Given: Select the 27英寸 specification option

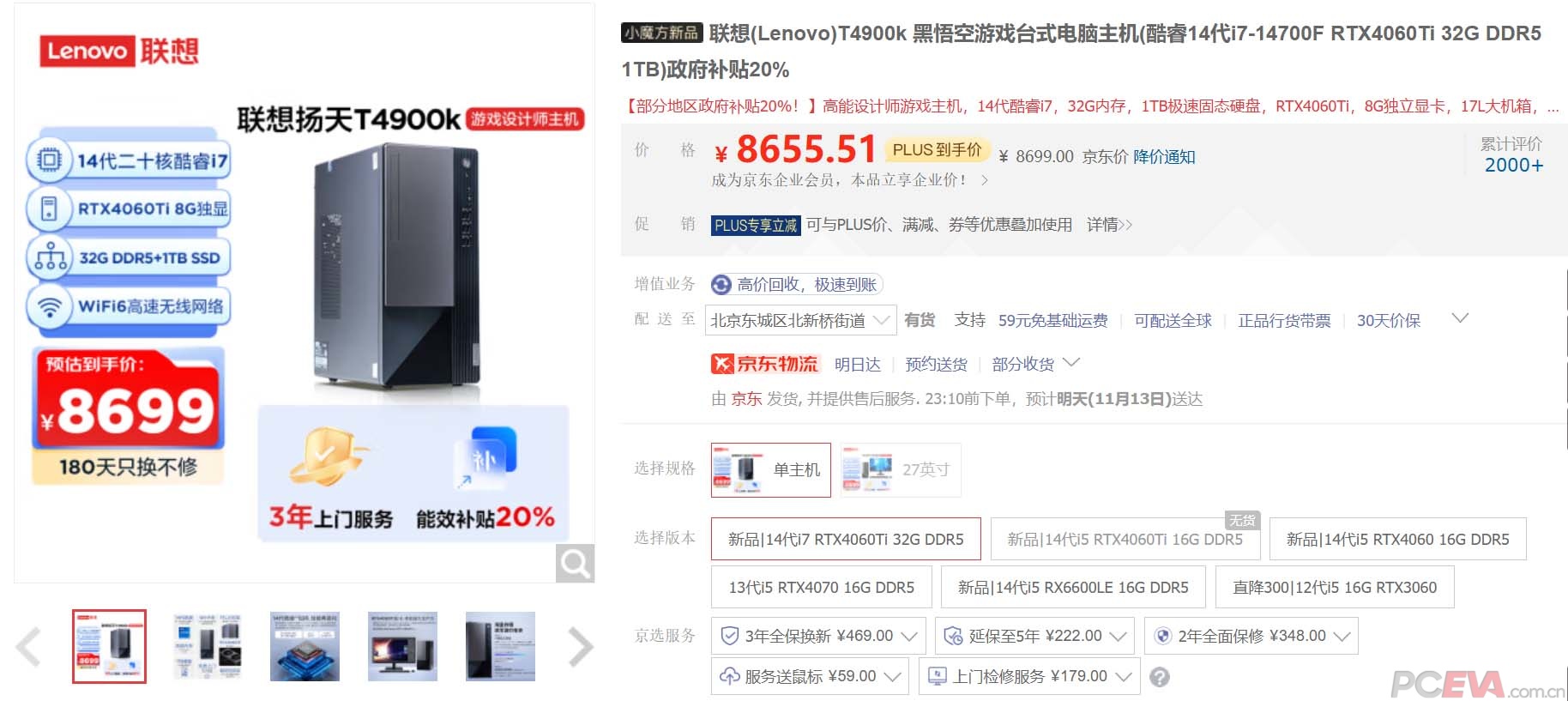Looking at the screenshot, I should (901, 469).
